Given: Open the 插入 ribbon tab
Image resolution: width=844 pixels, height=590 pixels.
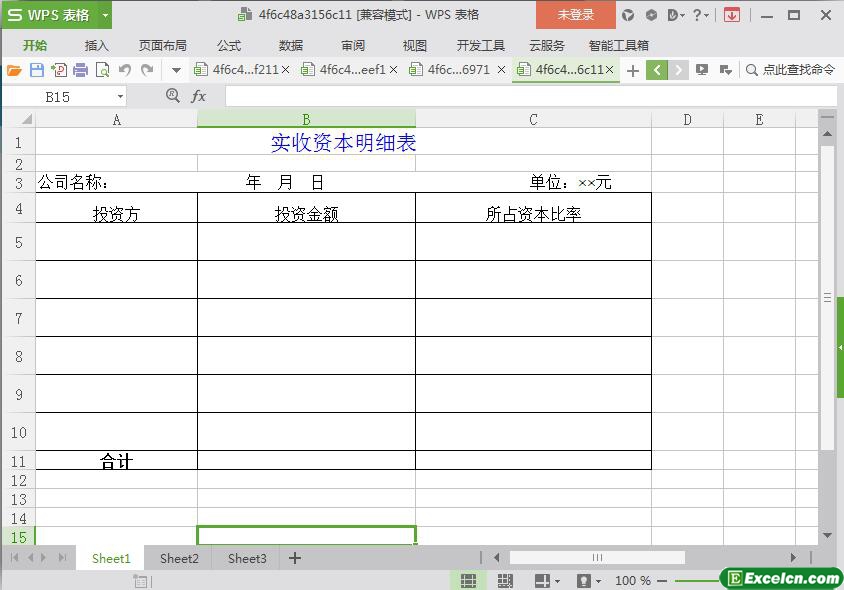Looking at the screenshot, I should point(96,45).
